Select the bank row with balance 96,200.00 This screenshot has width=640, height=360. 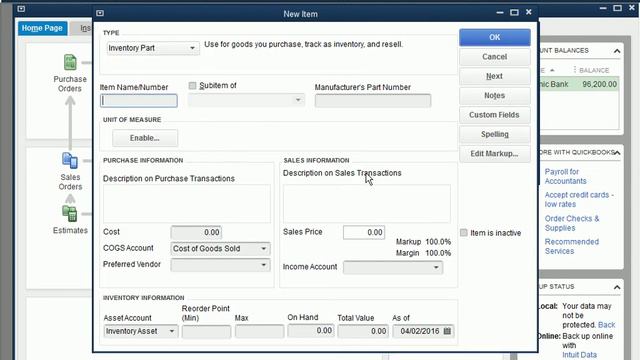pos(579,84)
